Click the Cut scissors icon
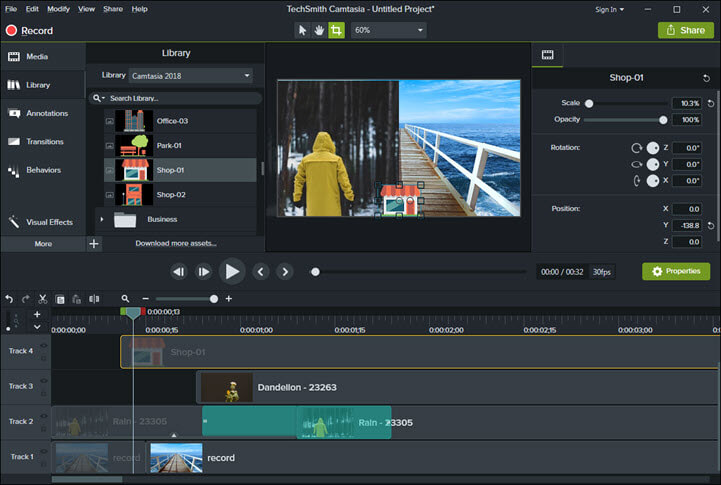The height and width of the screenshot is (485, 721). click(x=43, y=298)
